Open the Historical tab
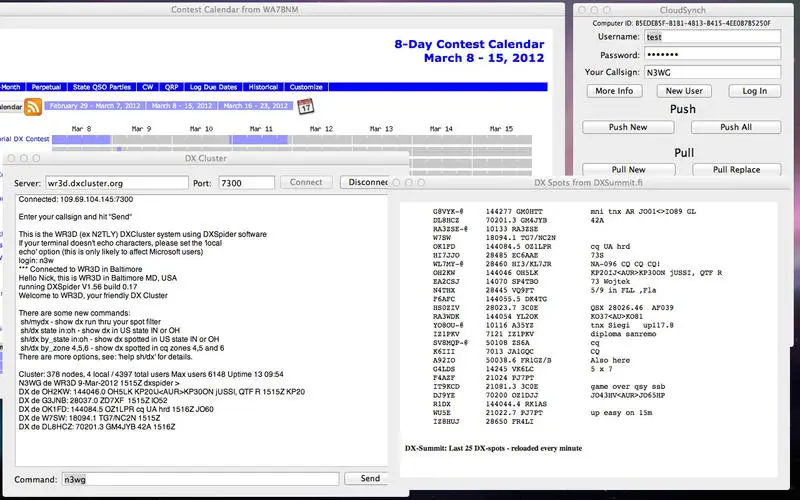The height and width of the screenshot is (500, 800). click(x=263, y=87)
